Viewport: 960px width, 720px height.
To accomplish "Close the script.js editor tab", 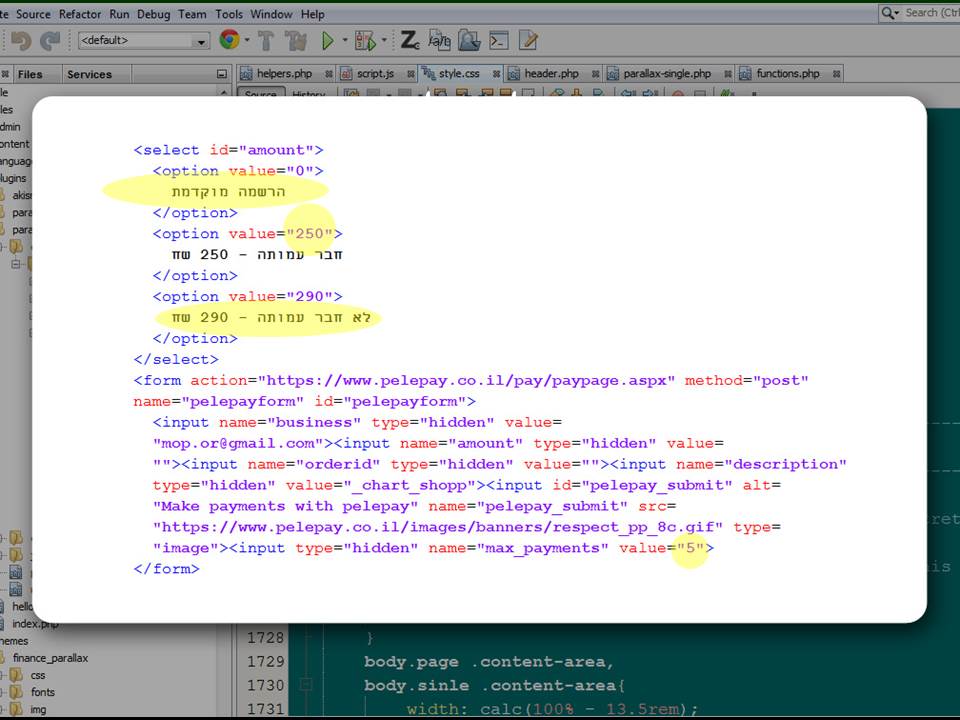I will [x=411, y=74].
